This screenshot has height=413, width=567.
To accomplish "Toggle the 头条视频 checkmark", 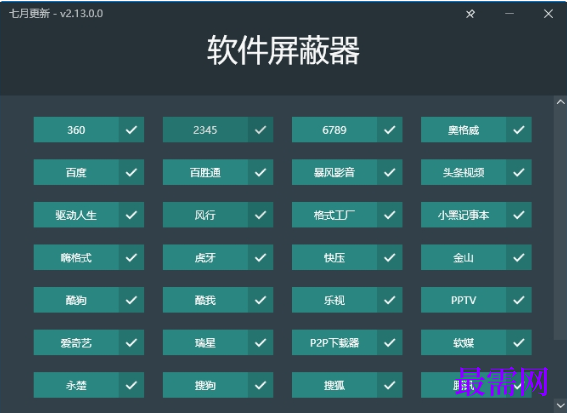I will [x=519, y=172].
